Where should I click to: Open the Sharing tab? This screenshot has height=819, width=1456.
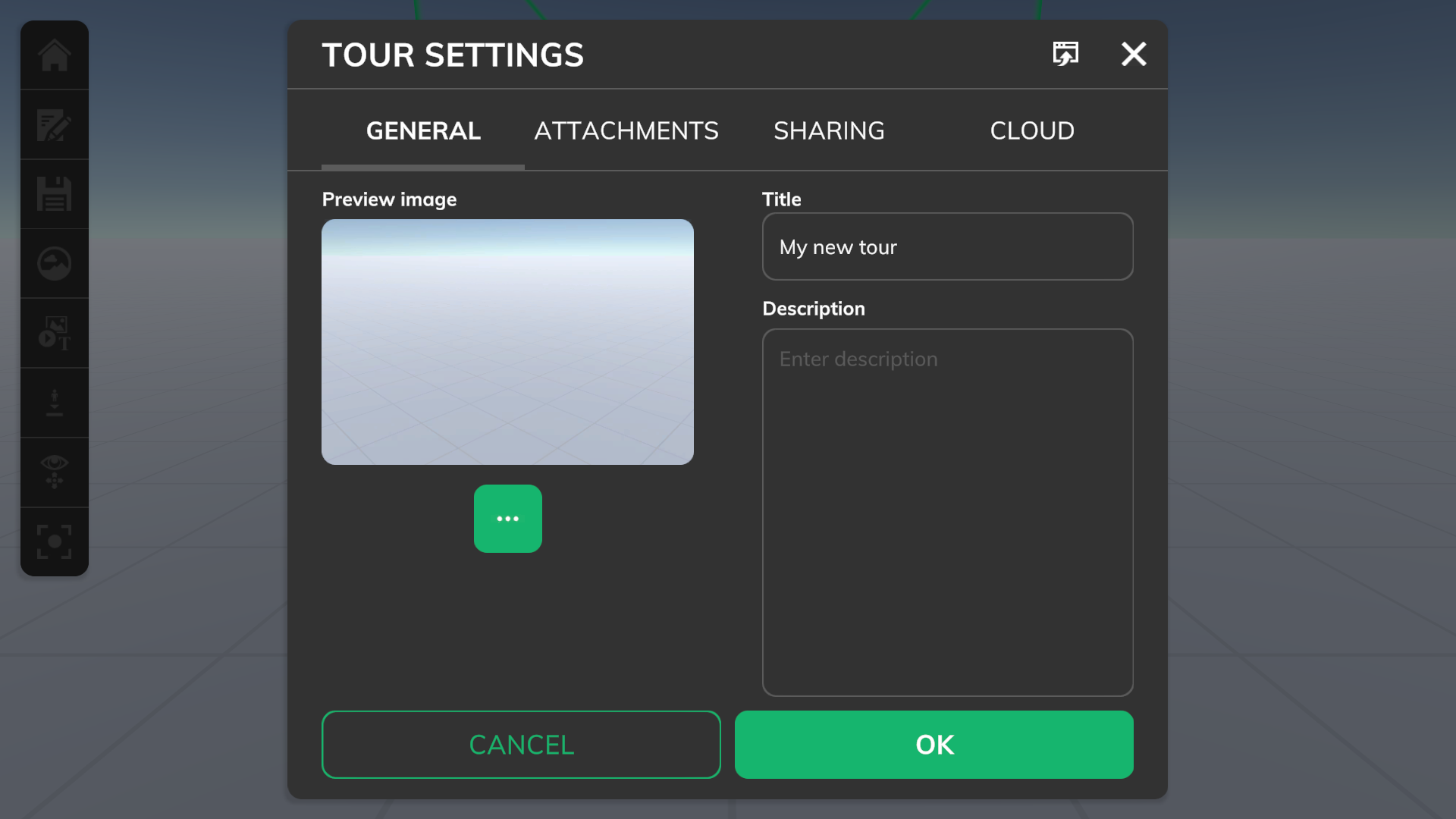tap(829, 131)
